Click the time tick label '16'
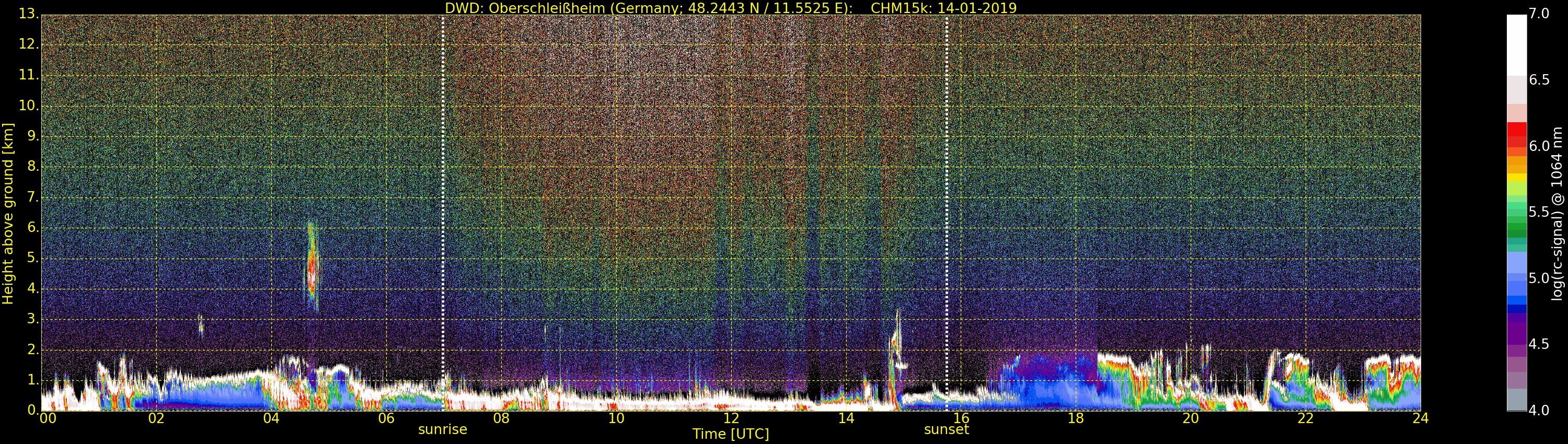The width and height of the screenshot is (1568, 444). pos(961,418)
